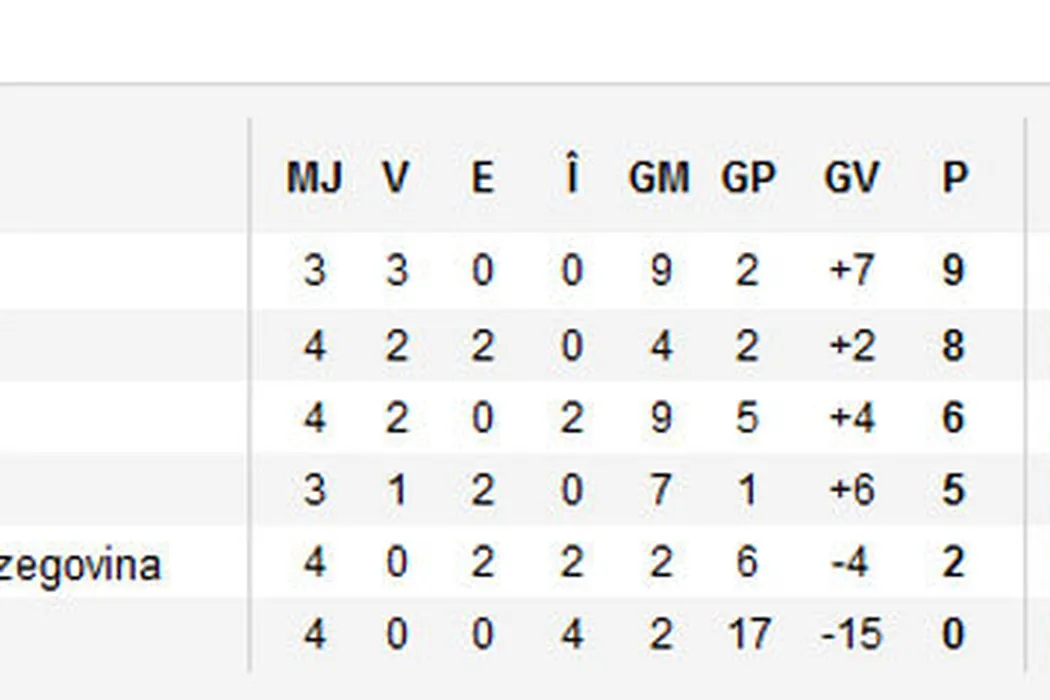Image resolution: width=1050 pixels, height=700 pixels.
Task: Select the +4 goal difference cell
Action: (x=852, y=417)
